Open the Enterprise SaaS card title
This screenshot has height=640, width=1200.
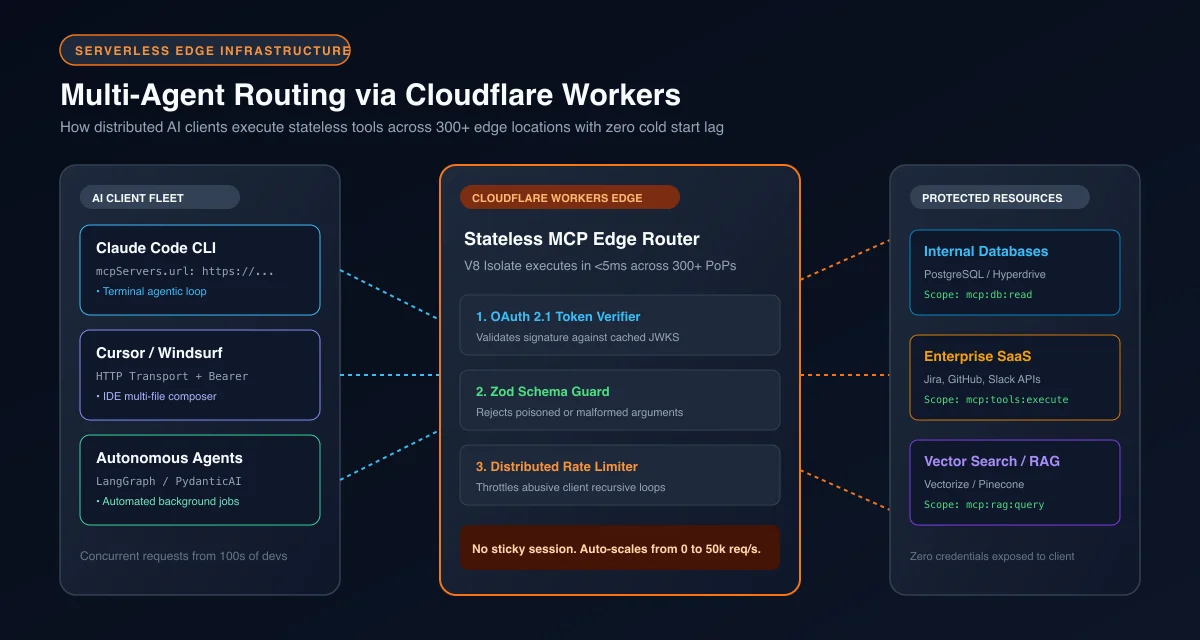tap(978, 356)
